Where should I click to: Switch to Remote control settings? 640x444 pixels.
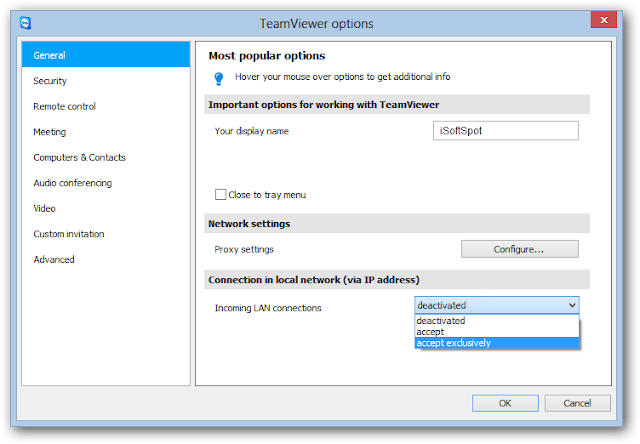(x=106, y=106)
